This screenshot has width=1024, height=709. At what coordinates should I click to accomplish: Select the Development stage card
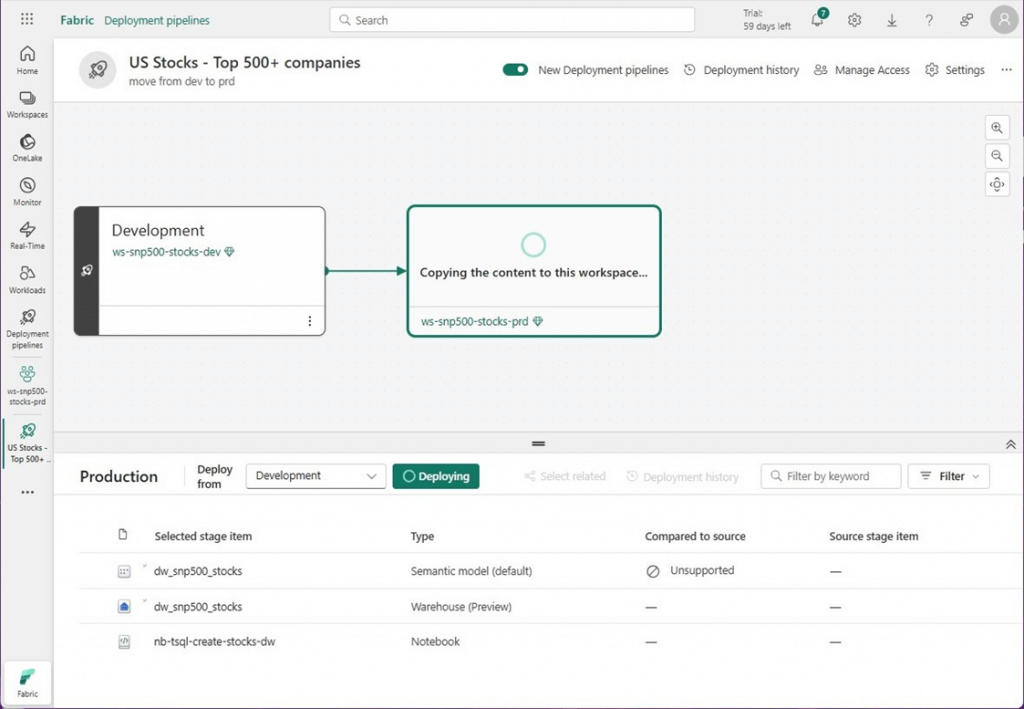tap(200, 271)
